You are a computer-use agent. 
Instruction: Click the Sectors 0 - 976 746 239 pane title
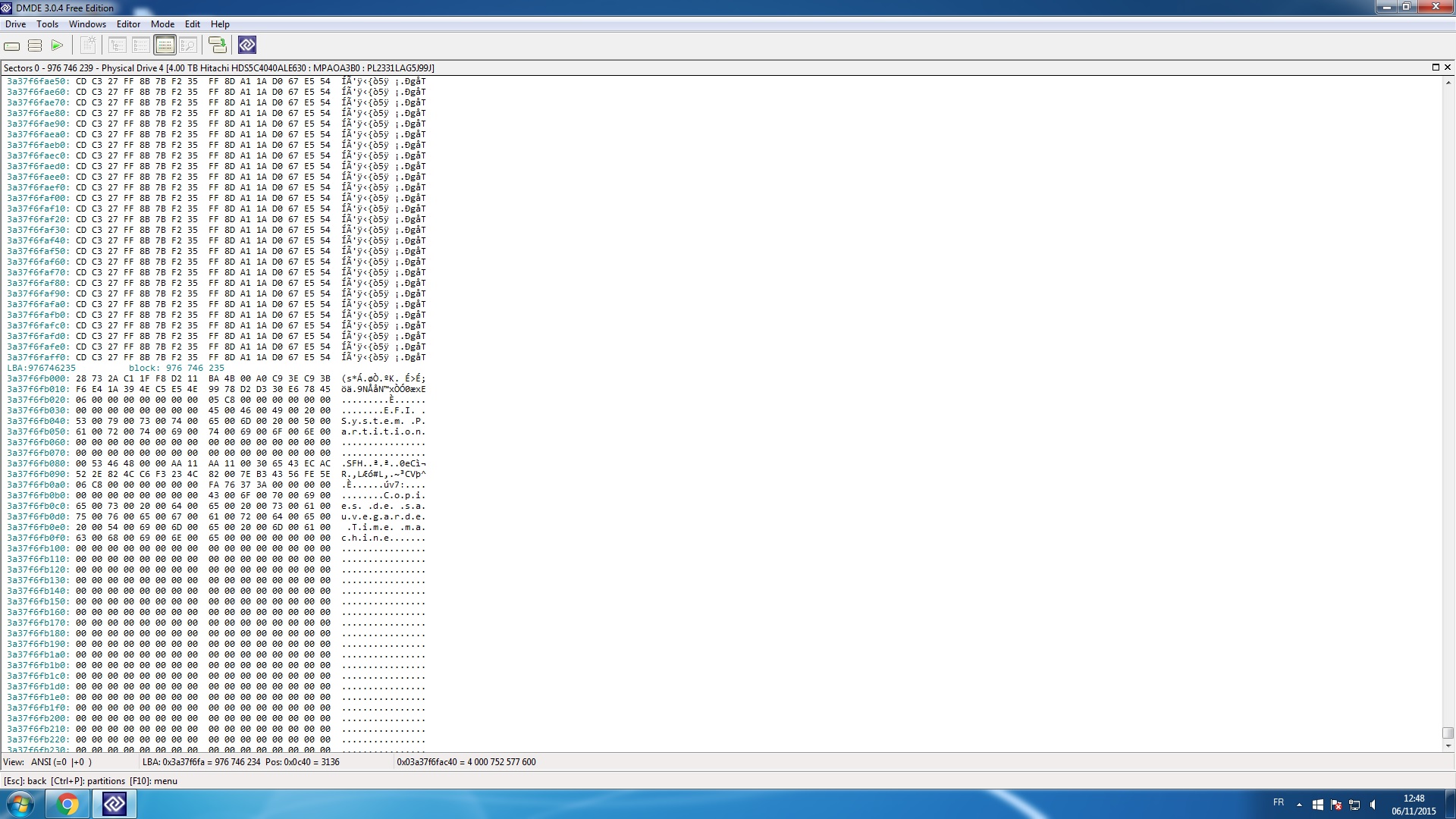(219, 67)
